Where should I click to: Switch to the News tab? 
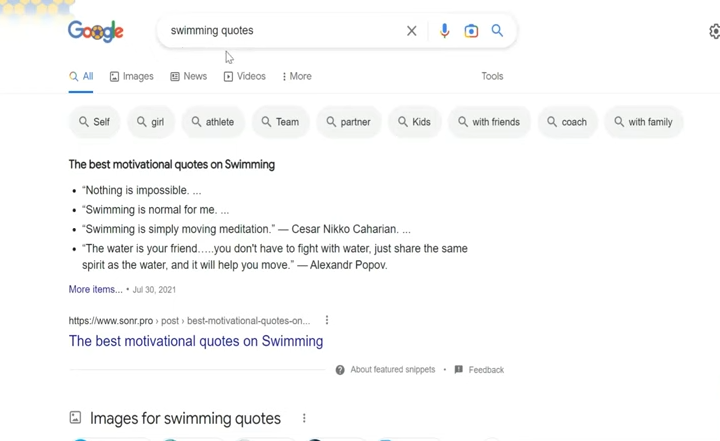(188, 76)
